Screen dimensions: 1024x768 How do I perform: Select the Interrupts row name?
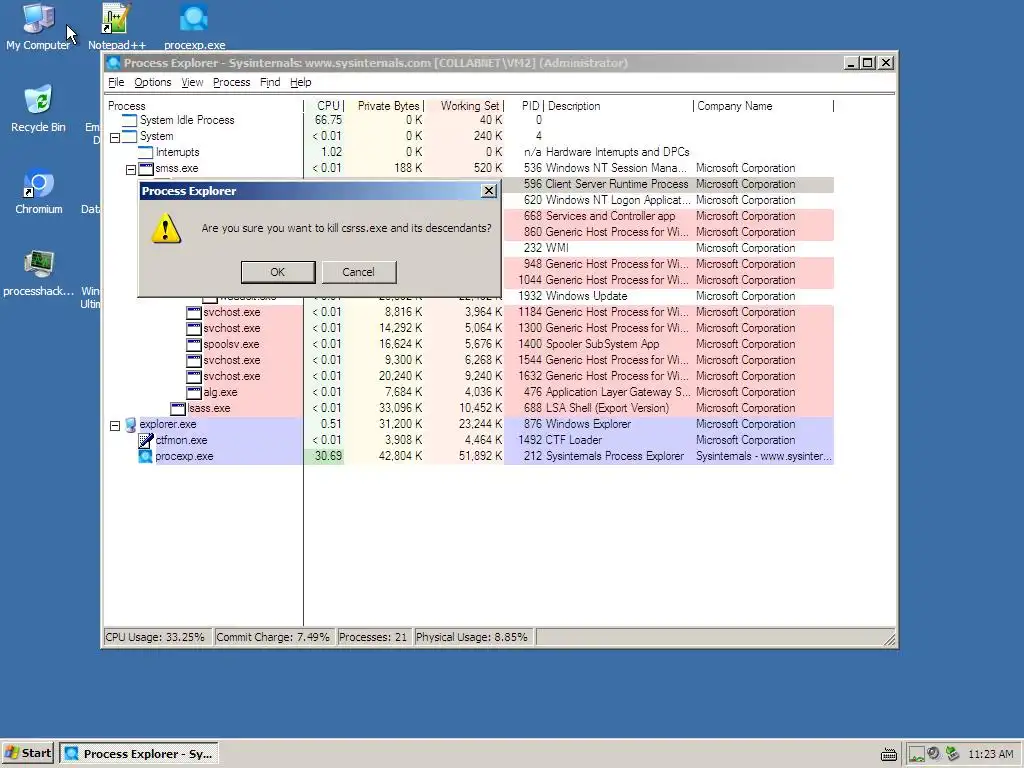point(178,152)
